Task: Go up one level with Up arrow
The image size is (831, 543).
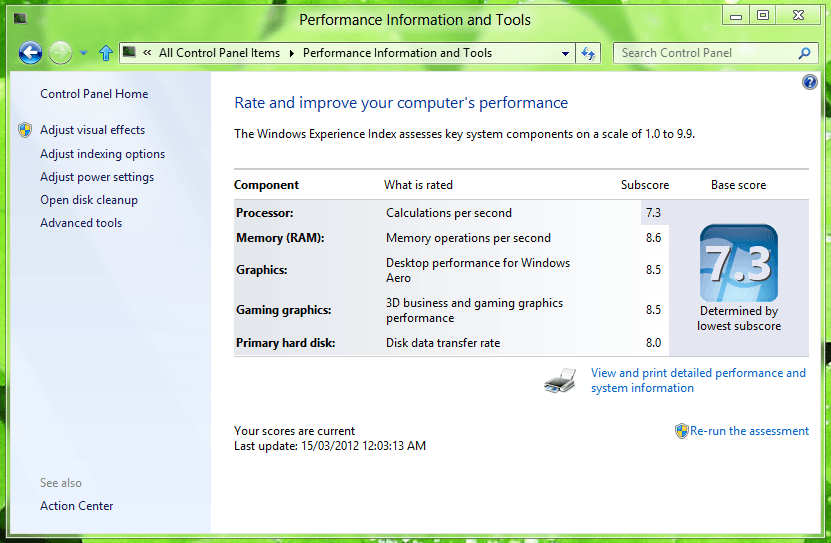Action: click(106, 53)
